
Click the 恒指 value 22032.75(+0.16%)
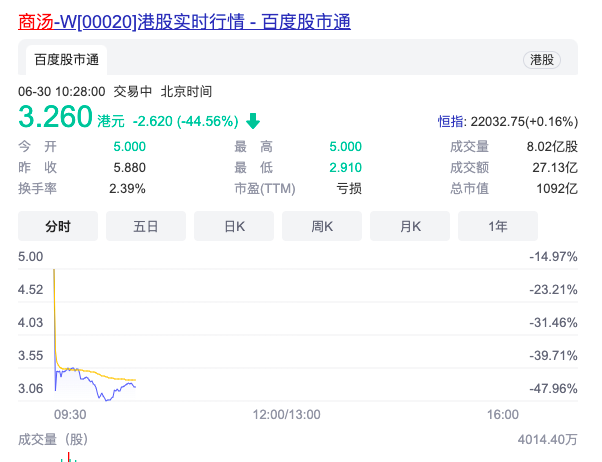[x=524, y=121]
